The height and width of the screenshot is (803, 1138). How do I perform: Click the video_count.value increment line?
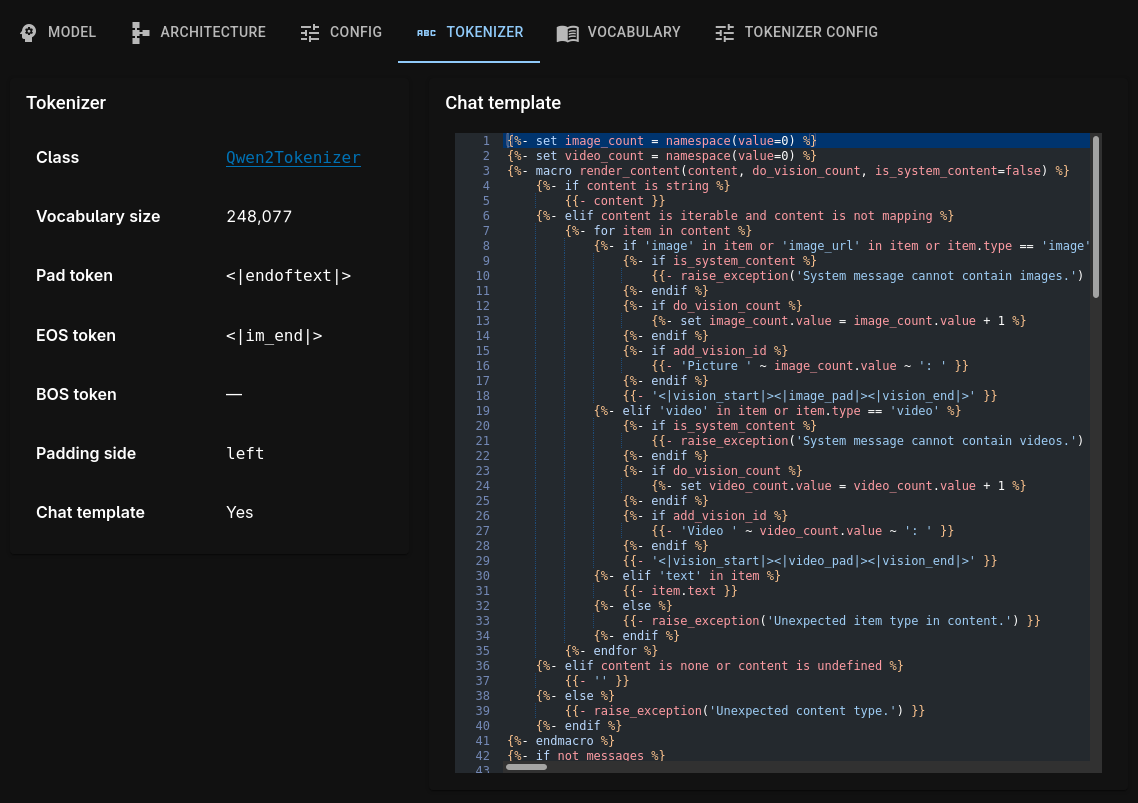point(838,486)
